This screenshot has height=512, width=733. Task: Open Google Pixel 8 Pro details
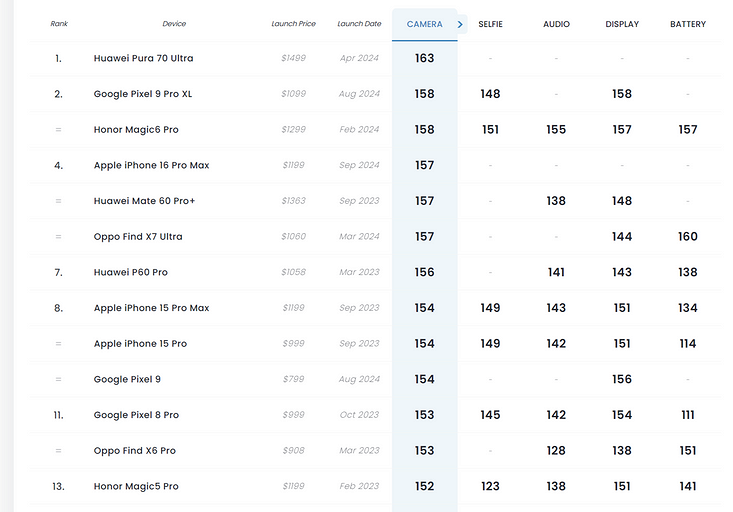point(136,415)
